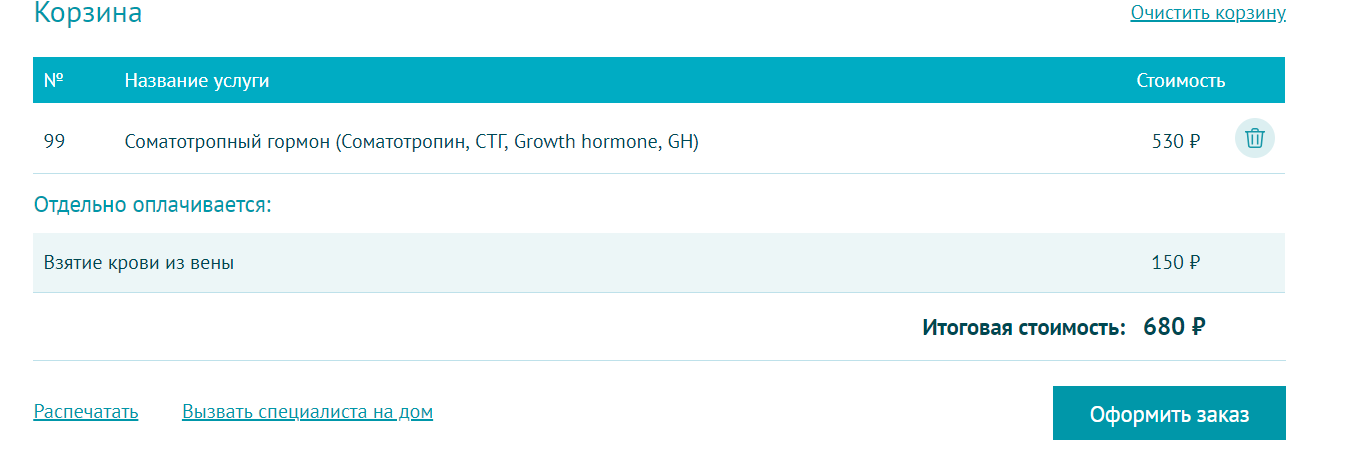The image size is (1352, 462).
Task: Click the Очистить корзину link
Action: point(1207,13)
